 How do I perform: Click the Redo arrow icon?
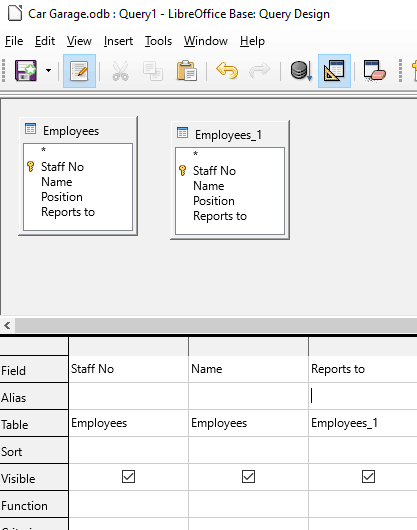click(x=260, y=70)
